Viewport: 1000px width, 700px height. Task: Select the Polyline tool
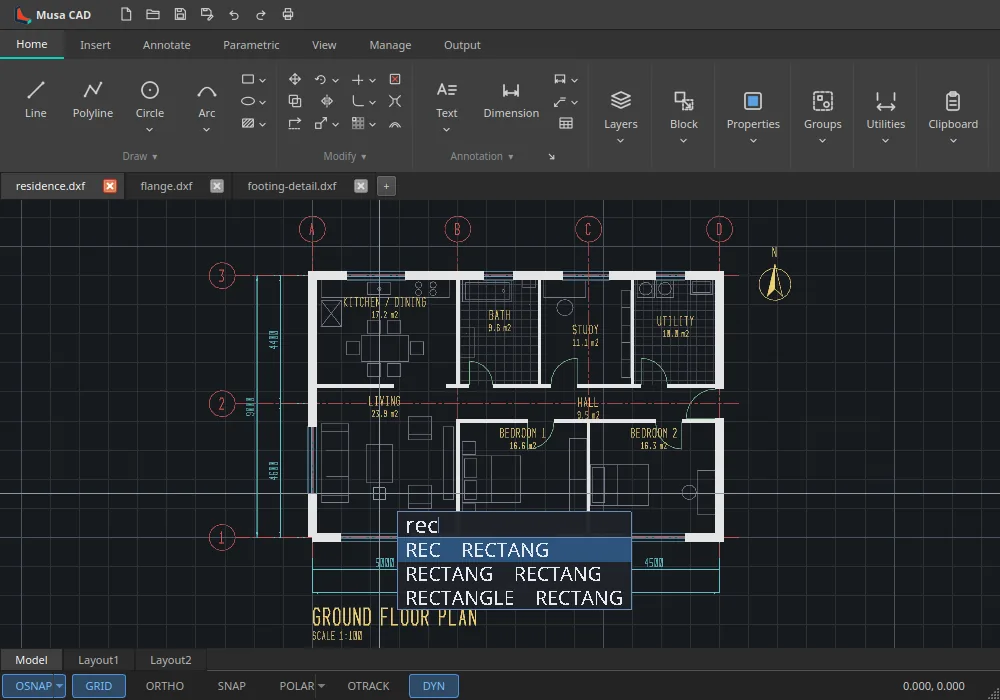pos(92,100)
